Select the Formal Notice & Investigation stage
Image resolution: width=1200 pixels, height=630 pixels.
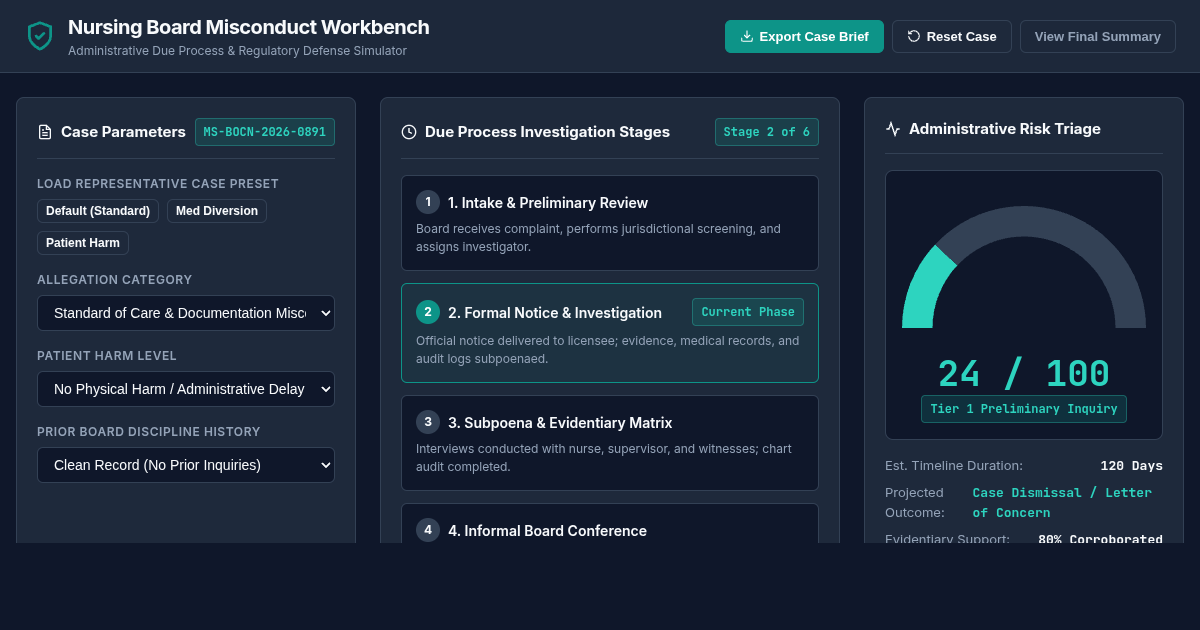click(x=610, y=333)
